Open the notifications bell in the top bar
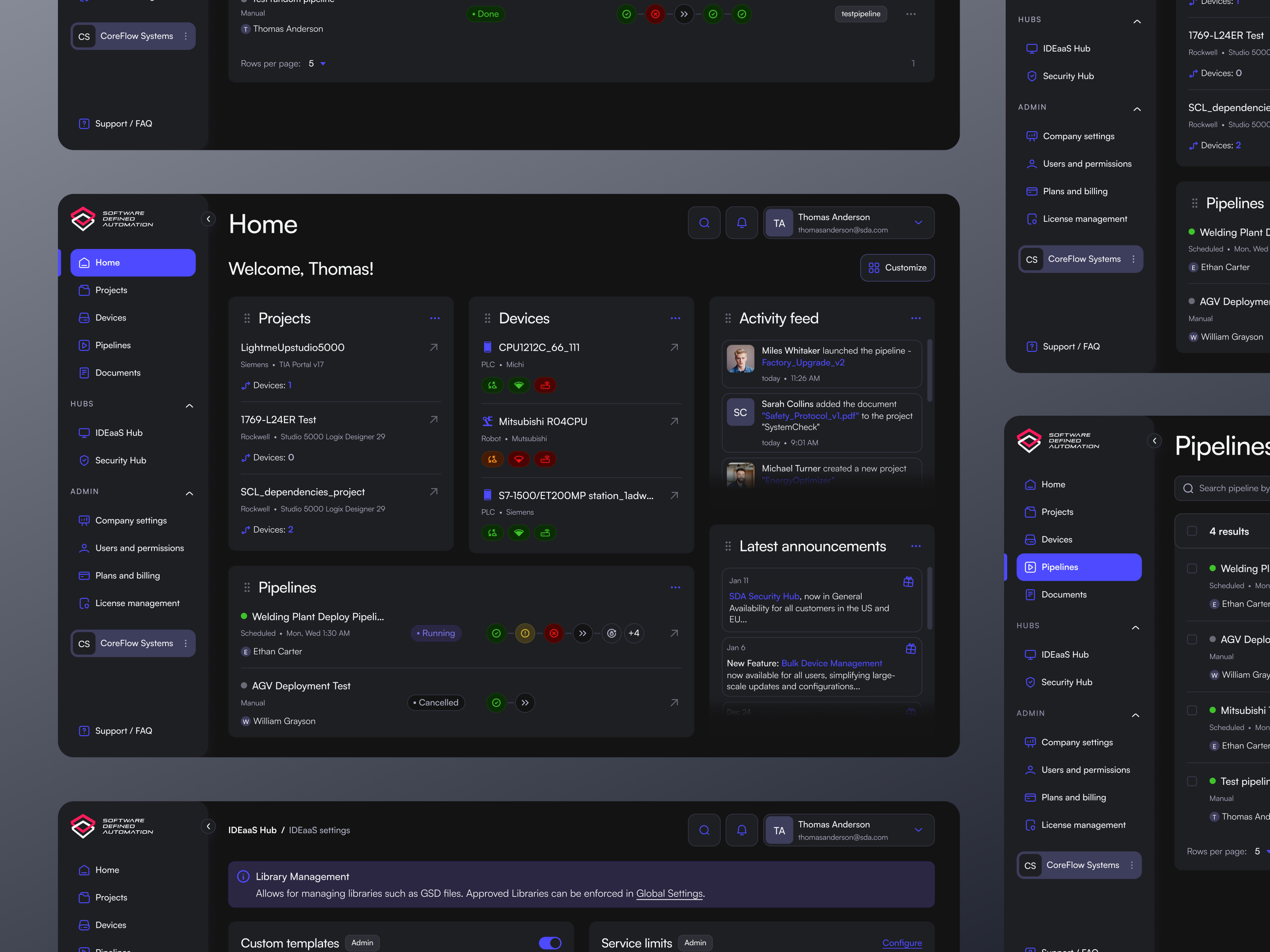The image size is (1270, 952). 742,223
